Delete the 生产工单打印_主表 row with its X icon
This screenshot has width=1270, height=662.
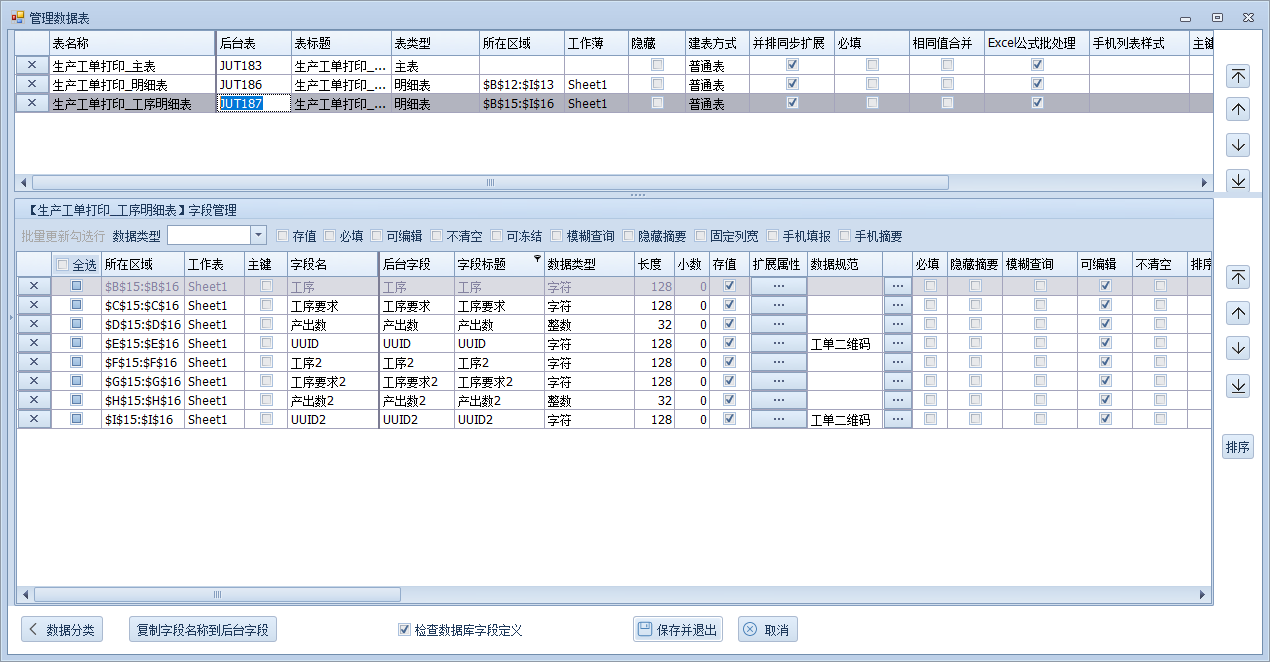(x=32, y=65)
